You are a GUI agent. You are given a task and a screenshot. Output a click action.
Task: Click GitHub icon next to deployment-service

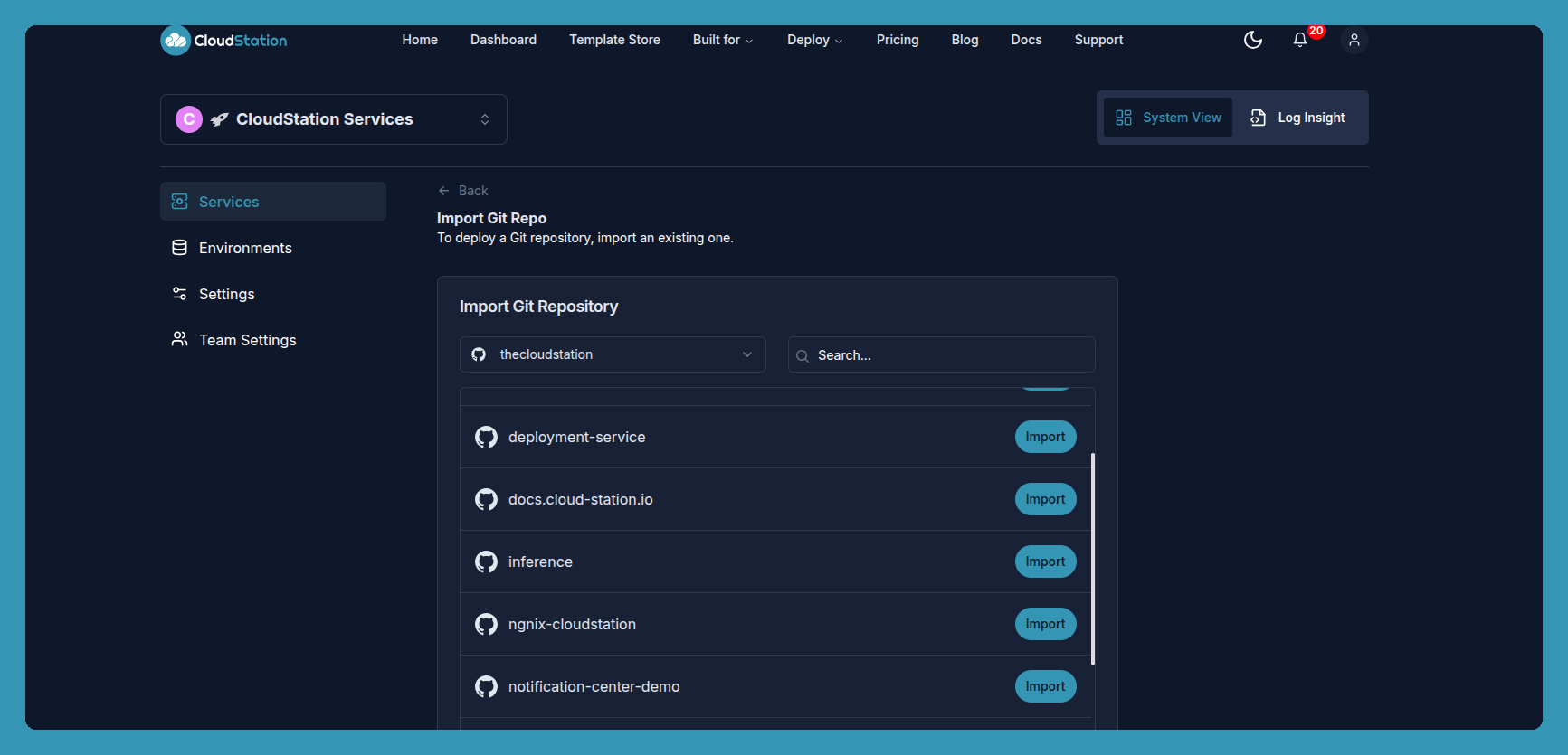tap(487, 438)
